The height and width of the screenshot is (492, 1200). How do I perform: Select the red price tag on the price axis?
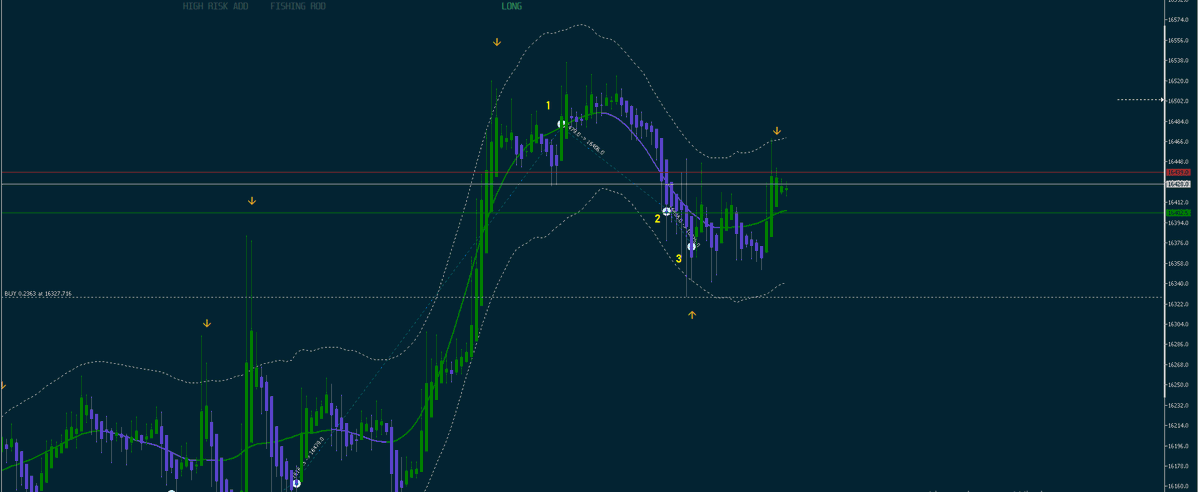(x=1178, y=173)
